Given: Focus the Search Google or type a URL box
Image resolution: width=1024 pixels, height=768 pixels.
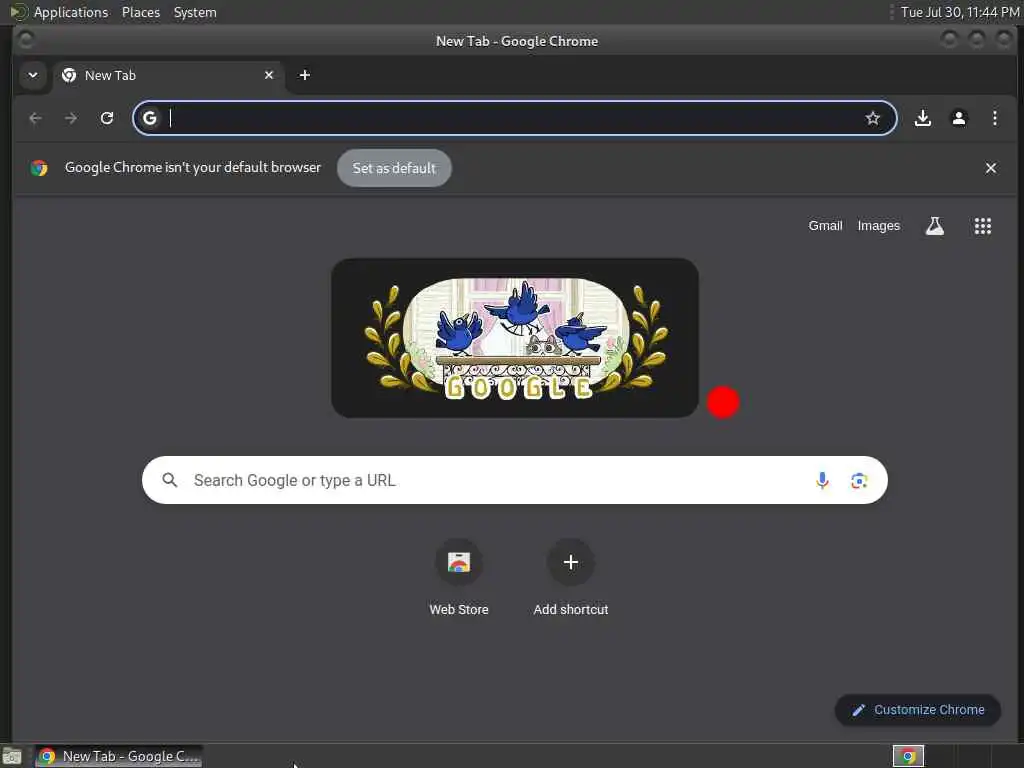Looking at the screenshot, I should click(515, 480).
